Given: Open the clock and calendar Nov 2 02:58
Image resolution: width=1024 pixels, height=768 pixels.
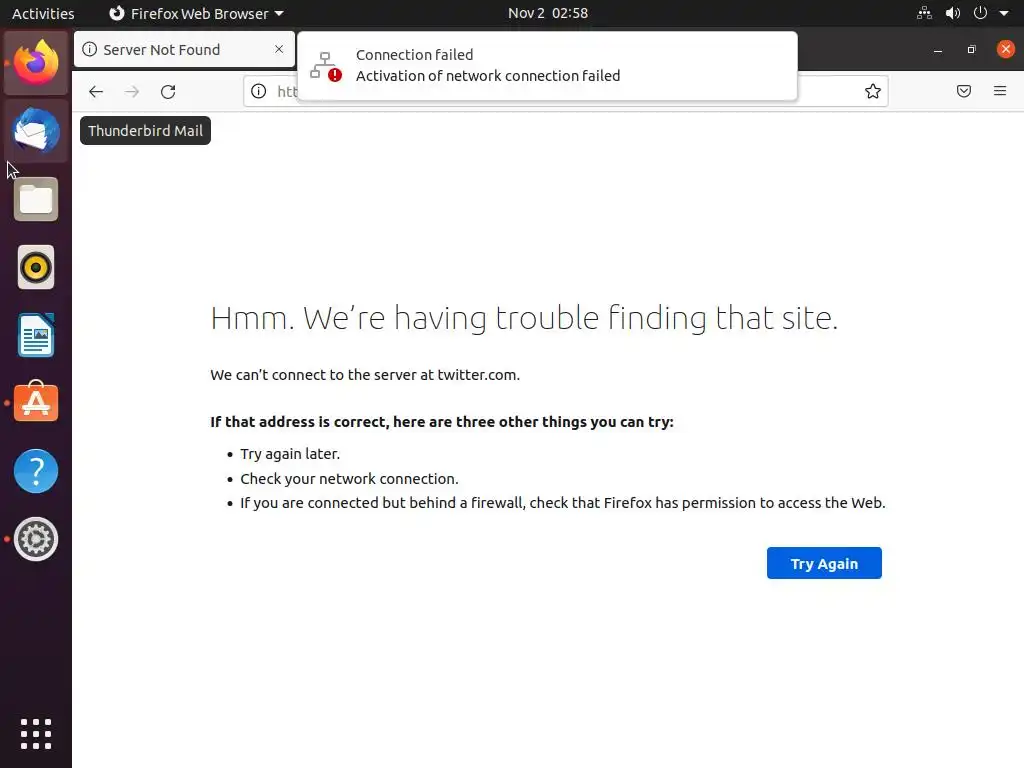Looking at the screenshot, I should coord(548,13).
